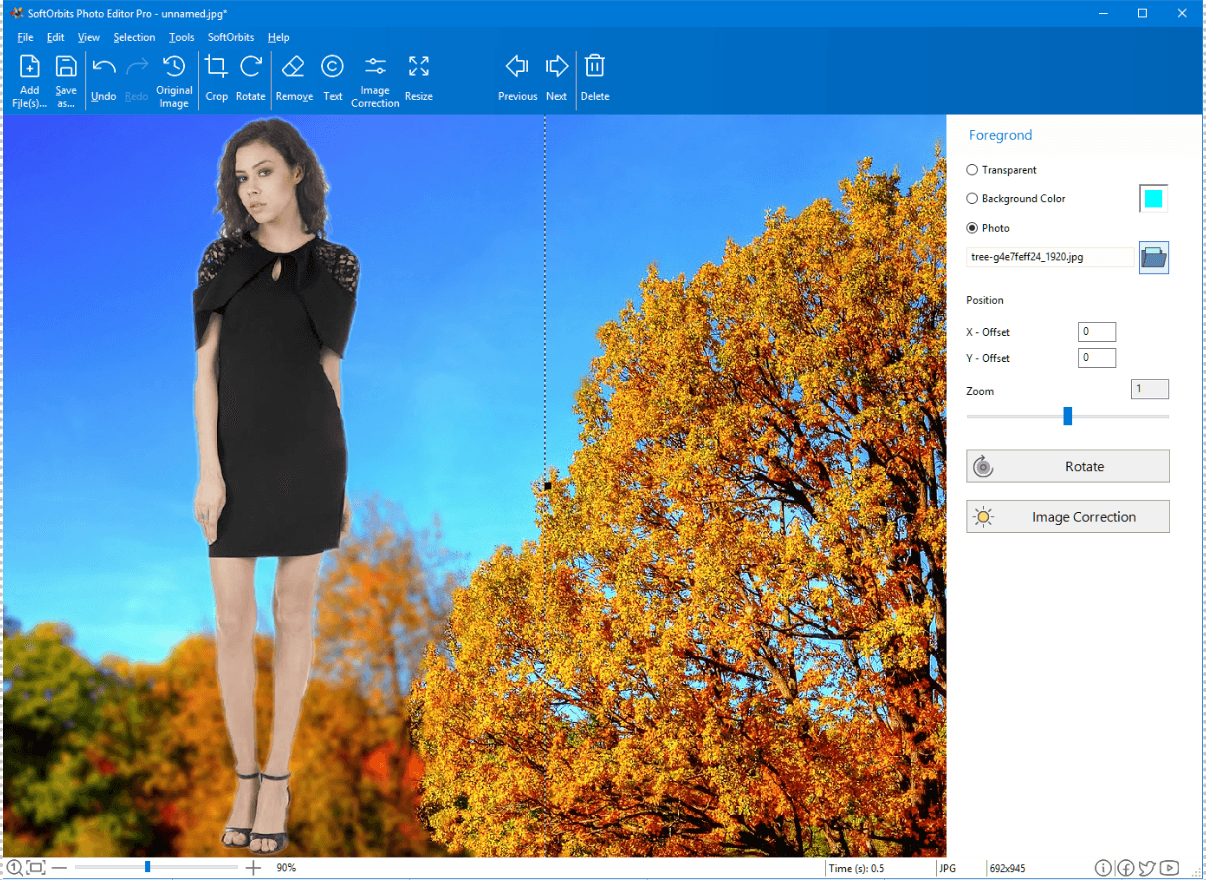This screenshot has width=1206, height=880.
Task: Pick the cyan background color swatch
Action: (1152, 198)
